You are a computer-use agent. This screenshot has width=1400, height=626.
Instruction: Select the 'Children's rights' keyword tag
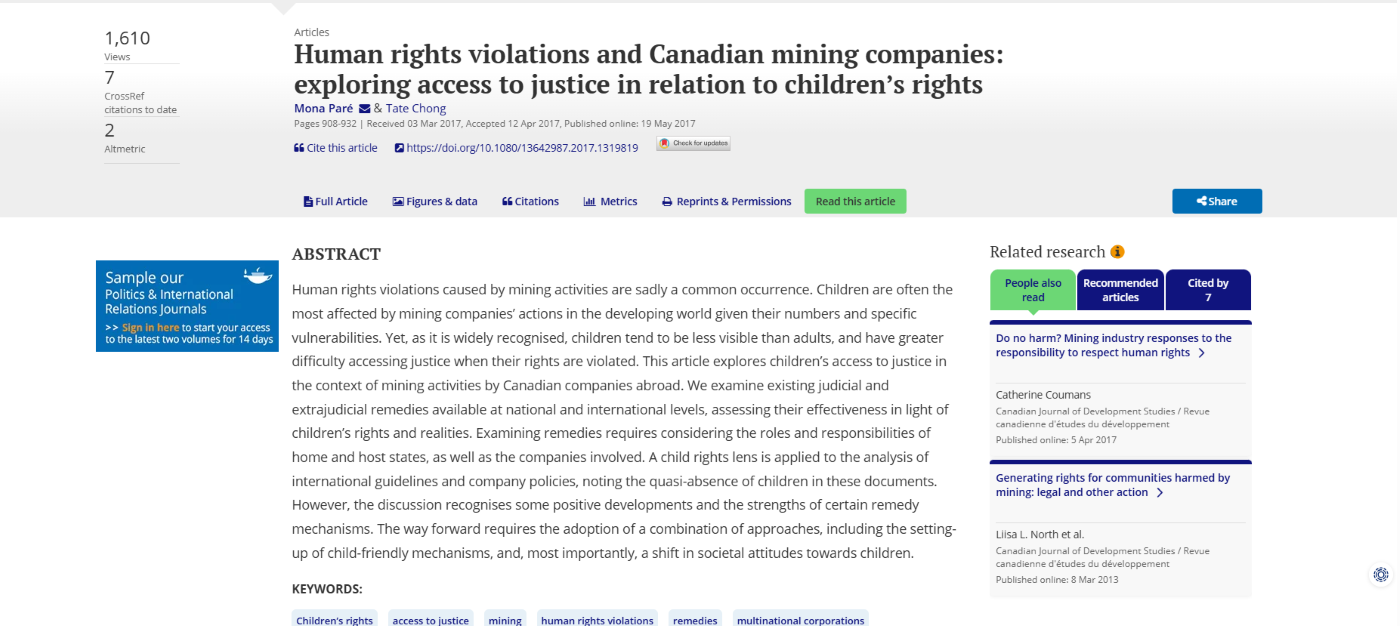click(334, 620)
